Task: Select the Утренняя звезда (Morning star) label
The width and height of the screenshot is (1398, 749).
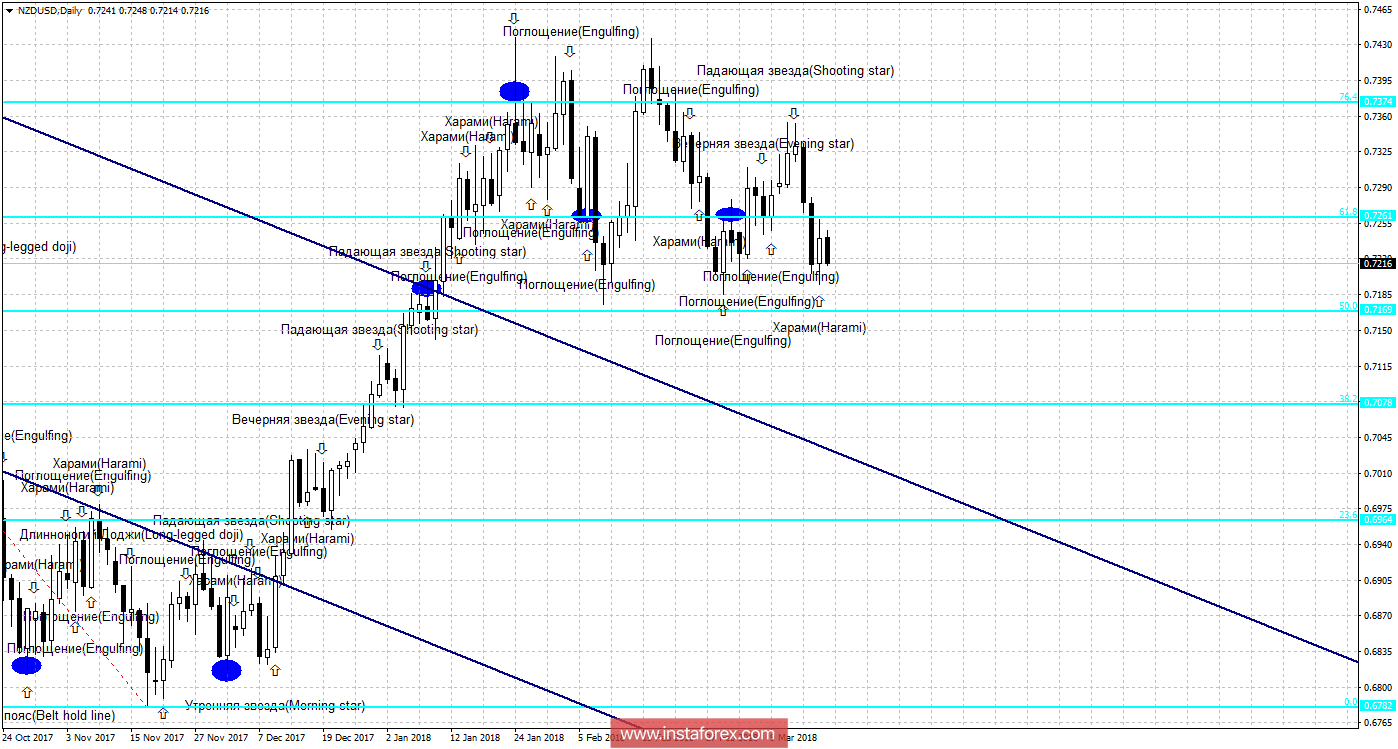Action: pyautogui.click(x=275, y=706)
